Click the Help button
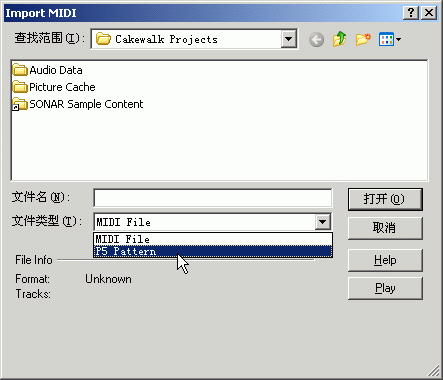Viewport: 443px width, 380px height. [x=385, y=260]
